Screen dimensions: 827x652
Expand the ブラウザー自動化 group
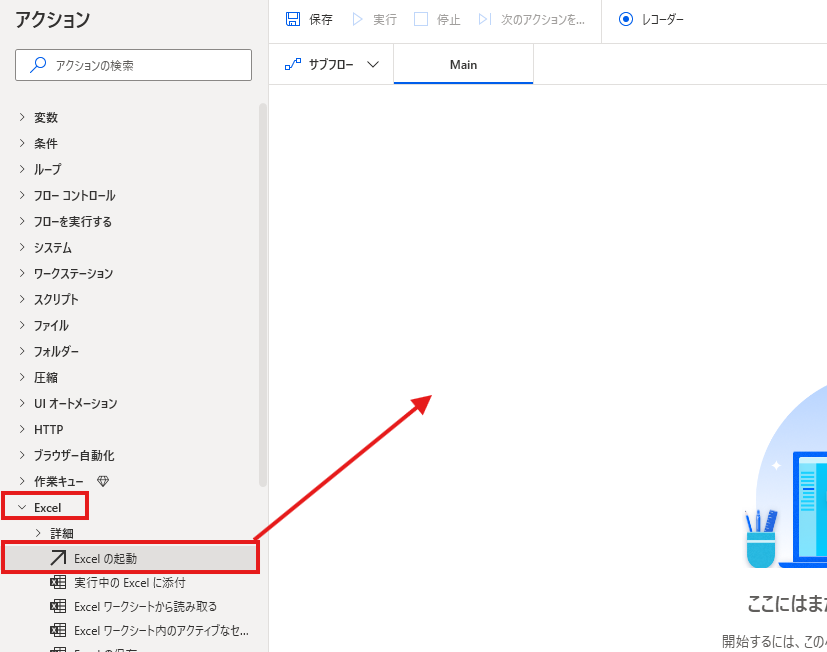22,455
